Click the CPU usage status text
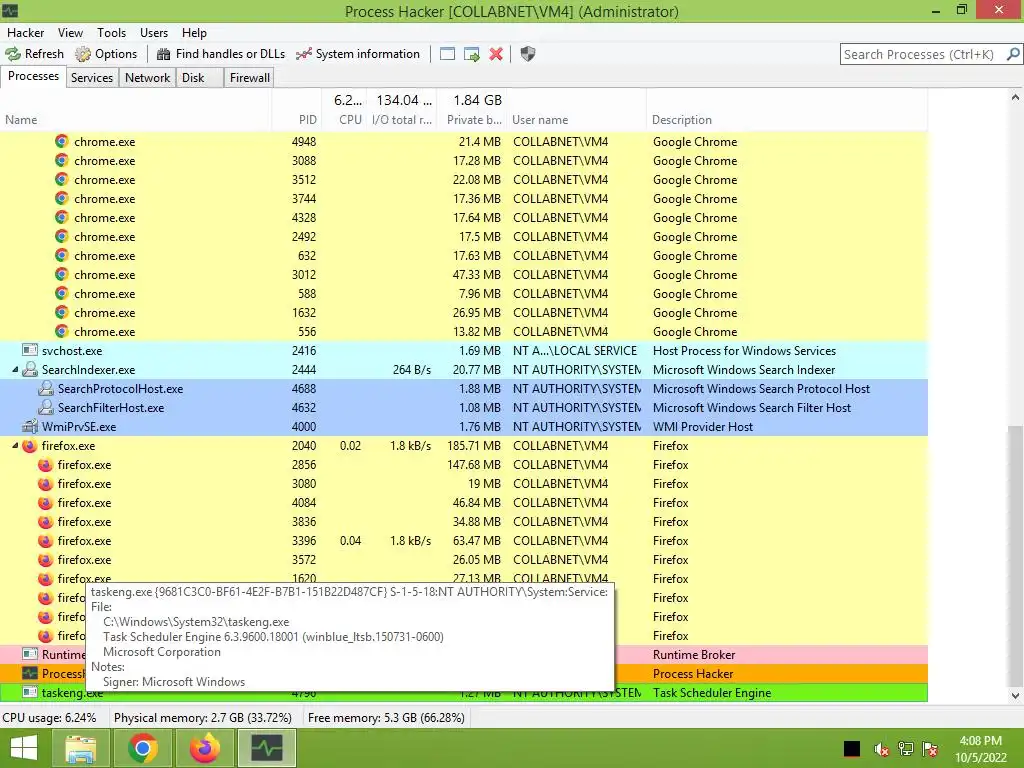This screenshot has width=1024, height=768. (49, 718)
